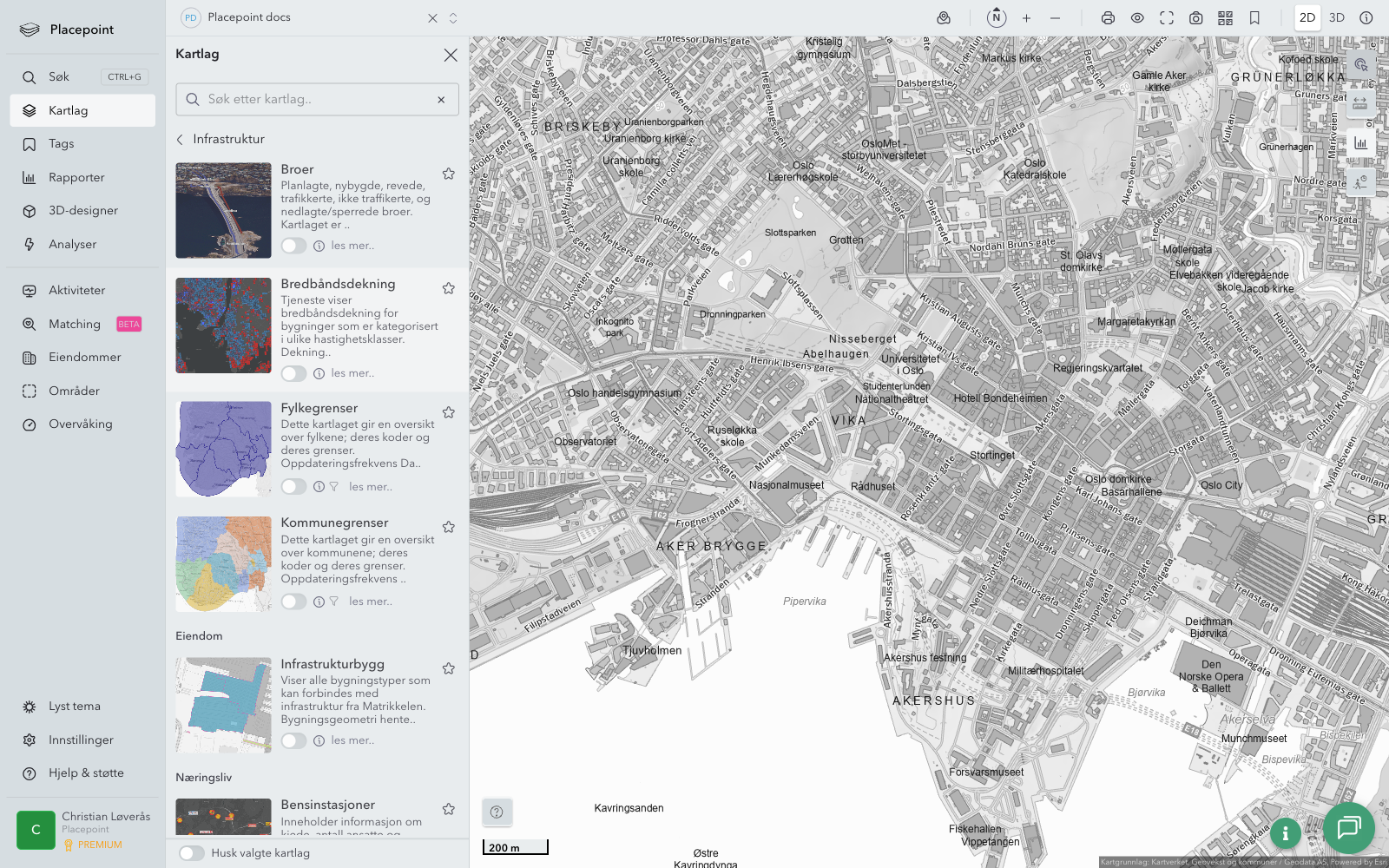Click the print map icon
The height and width of the screenshot is (868, 1389).
tap(1108, 18)
